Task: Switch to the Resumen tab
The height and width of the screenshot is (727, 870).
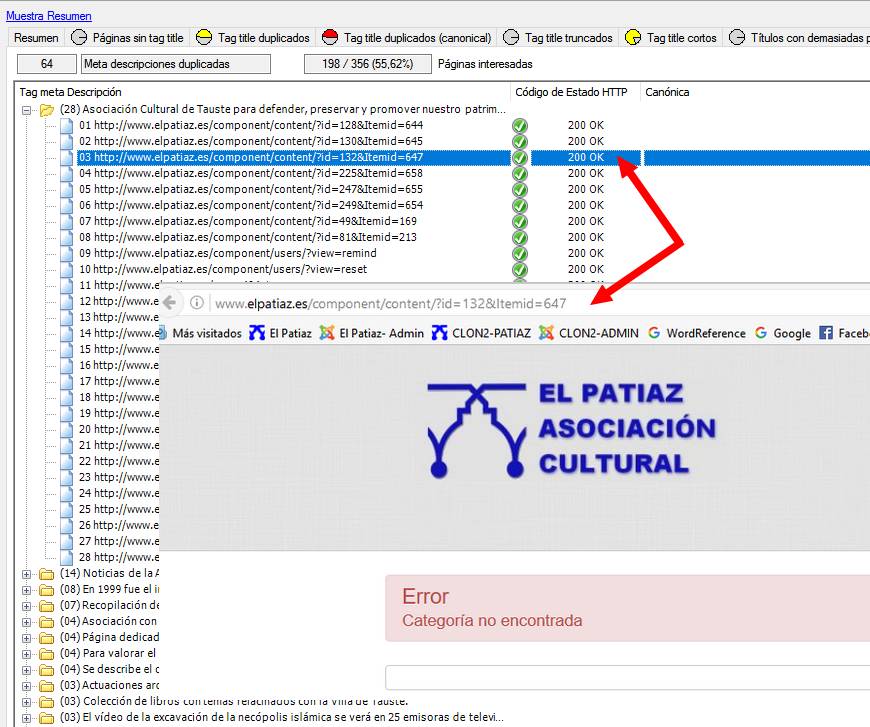Action: point(36,38)
